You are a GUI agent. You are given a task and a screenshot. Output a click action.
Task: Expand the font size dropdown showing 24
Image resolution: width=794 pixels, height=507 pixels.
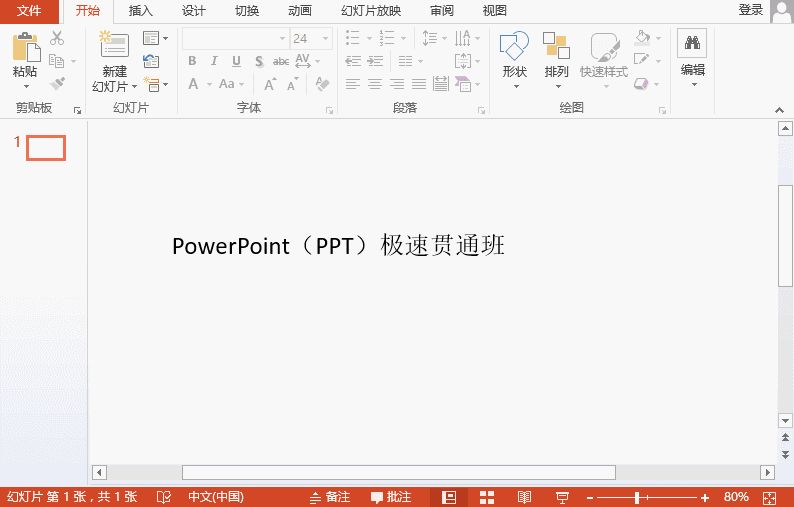pyautogui.click(x=326, y=39)
